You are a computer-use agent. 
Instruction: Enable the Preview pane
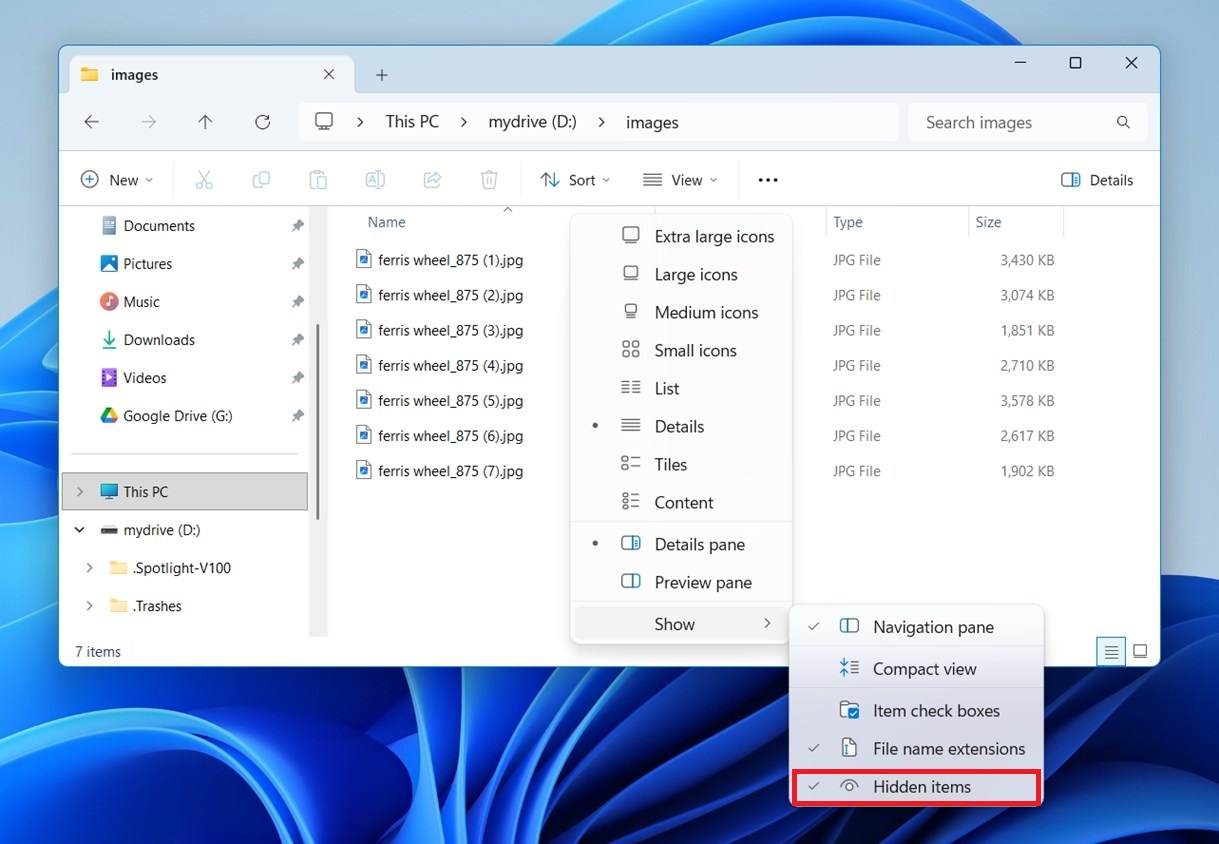pos(681,582)
